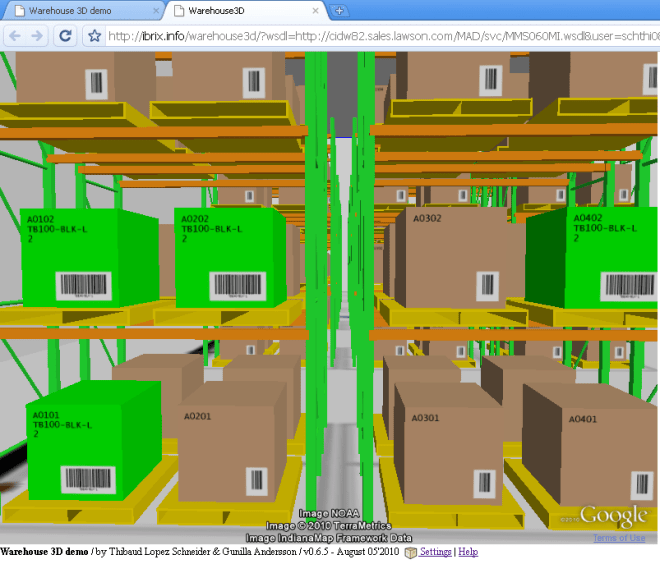Click the browser Forward arrow
The width and height of the screenshot is (660, 564).
(37, 35)
